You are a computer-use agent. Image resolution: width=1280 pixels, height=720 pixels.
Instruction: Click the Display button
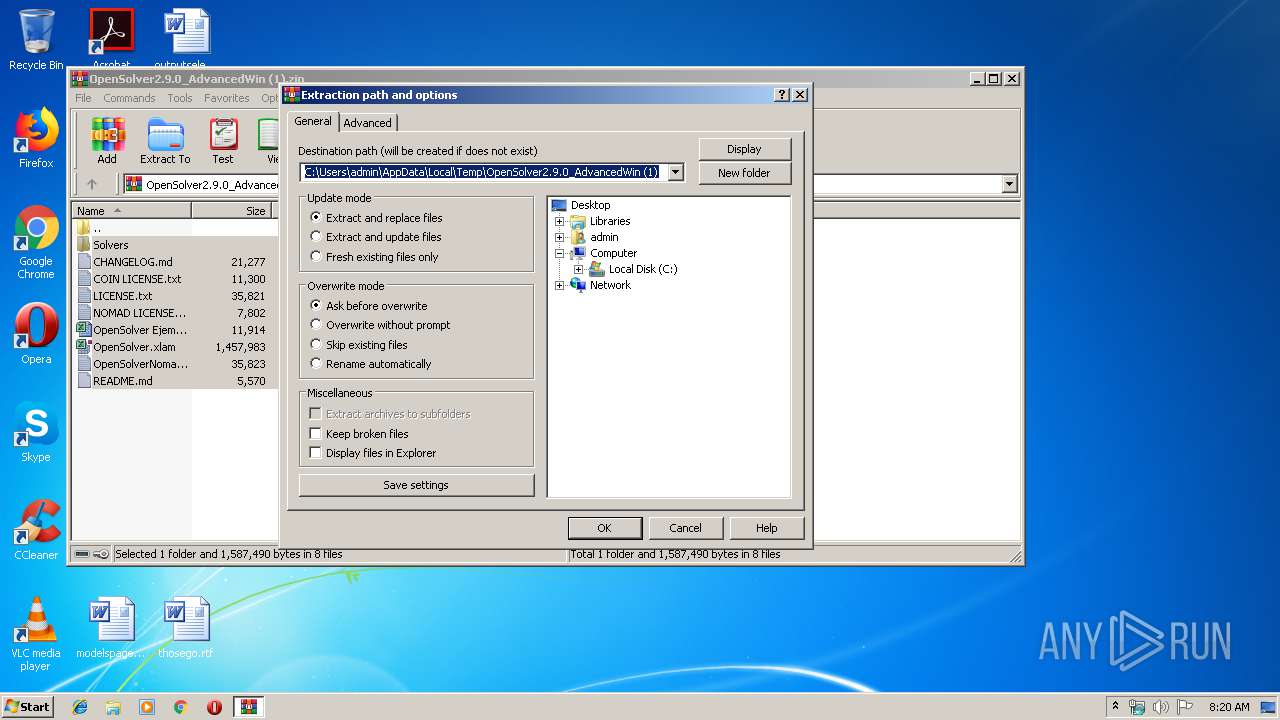(x=744, y=149)
